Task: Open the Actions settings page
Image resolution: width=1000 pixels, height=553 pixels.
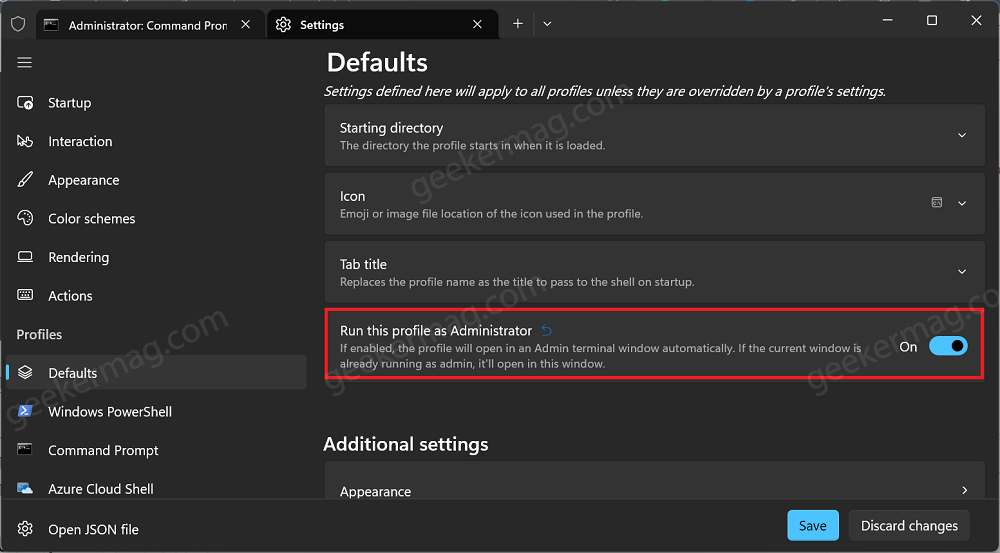Action: [x=156, y=295]
